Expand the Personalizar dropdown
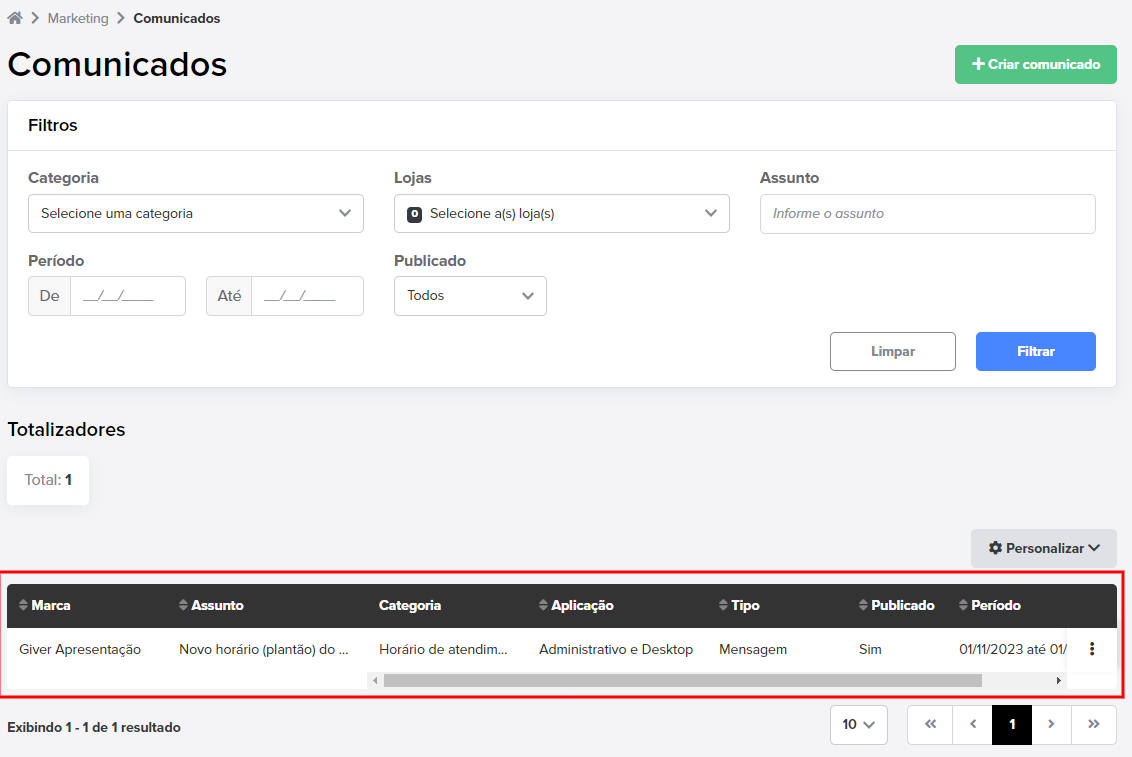 1043,548
